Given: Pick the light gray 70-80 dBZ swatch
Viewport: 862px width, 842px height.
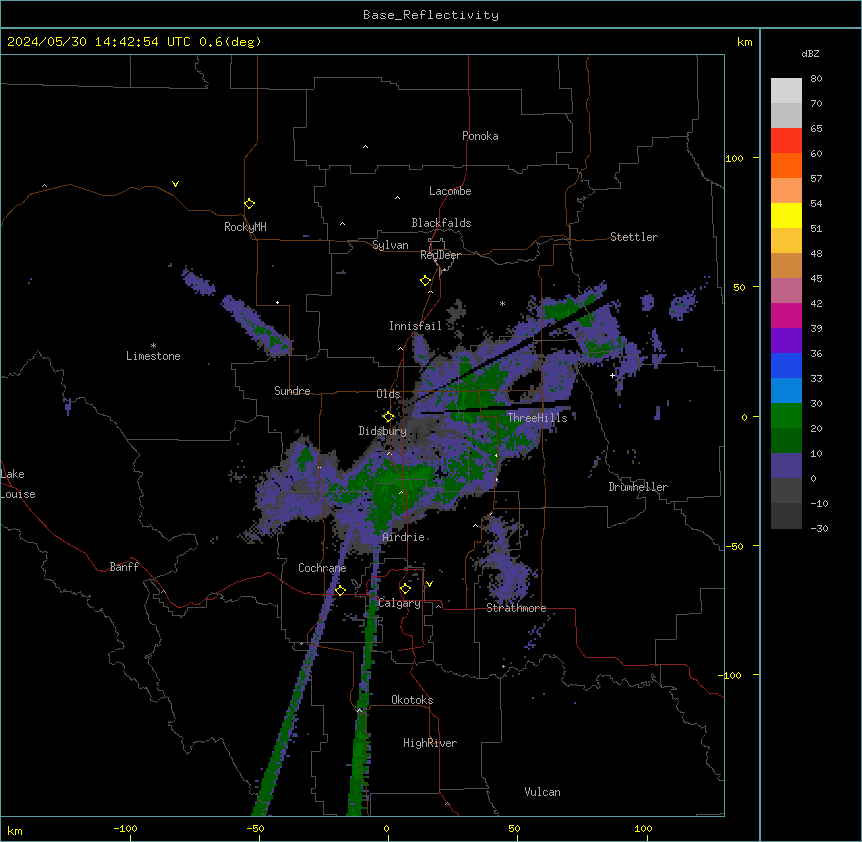Looking at the screenshot, I should [x=786, y=91].
